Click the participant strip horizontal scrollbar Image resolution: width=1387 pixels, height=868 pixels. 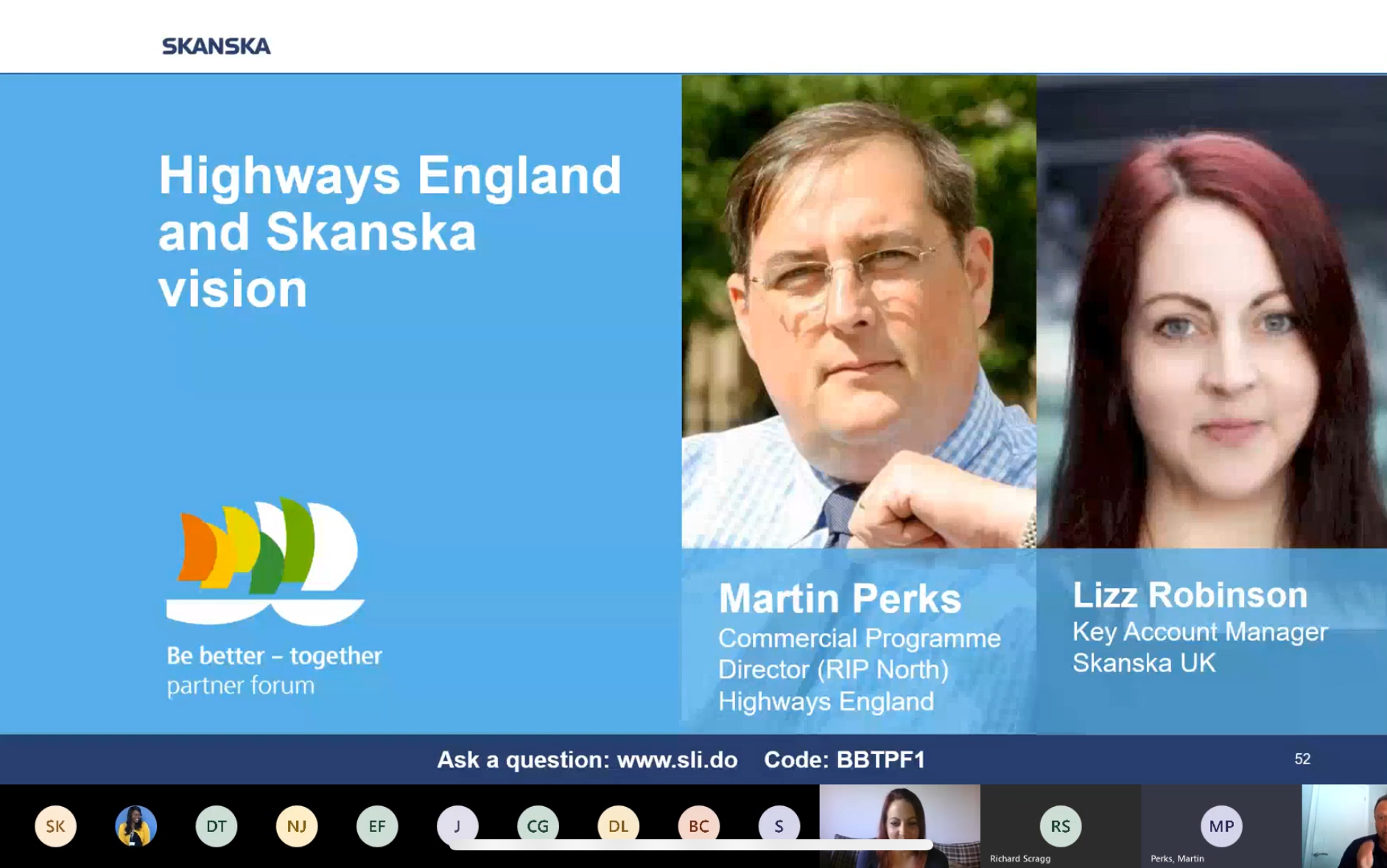point(691,845)
